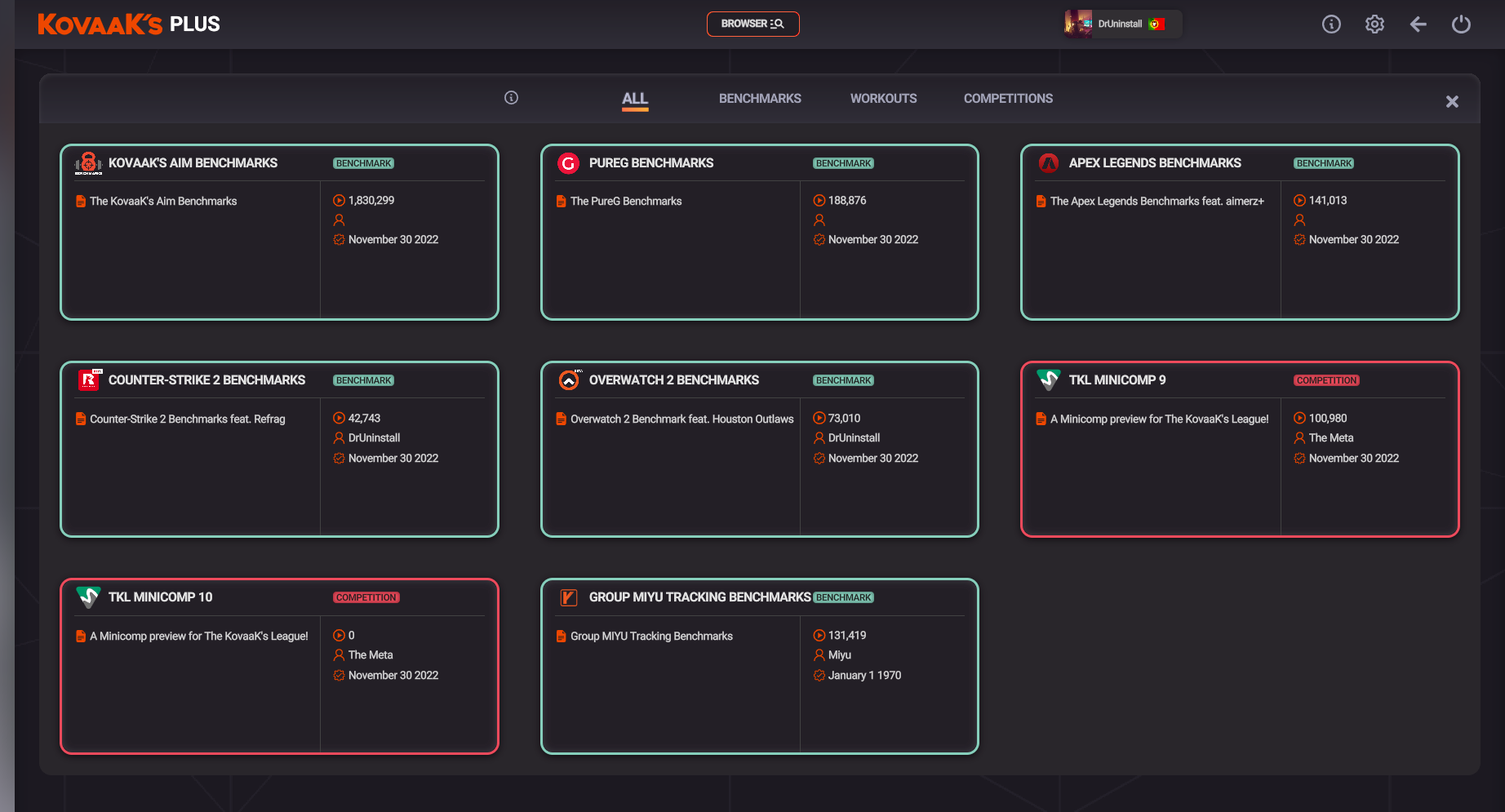1505x812 pixels.
Task: Click the COMPETITION badge on TKL Minicomp 9
Action: point(1326,380)
